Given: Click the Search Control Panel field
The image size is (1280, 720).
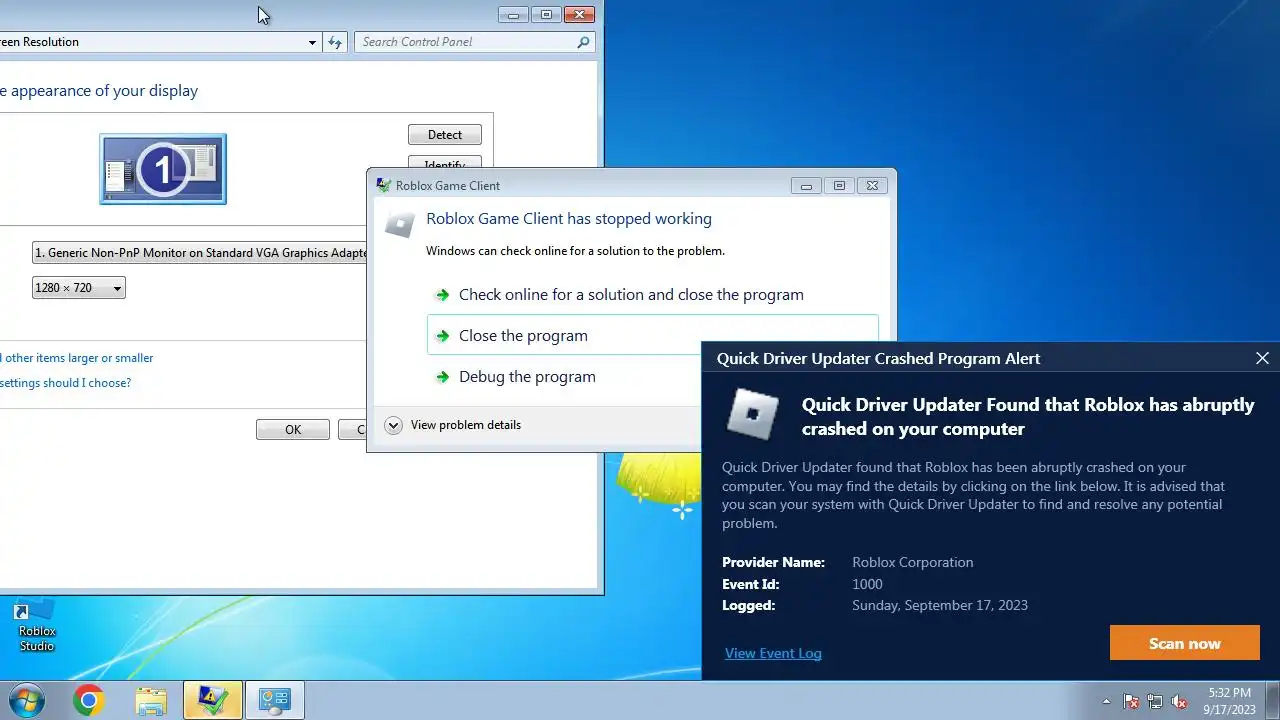Looking at the screenshot, I should 466,42.
